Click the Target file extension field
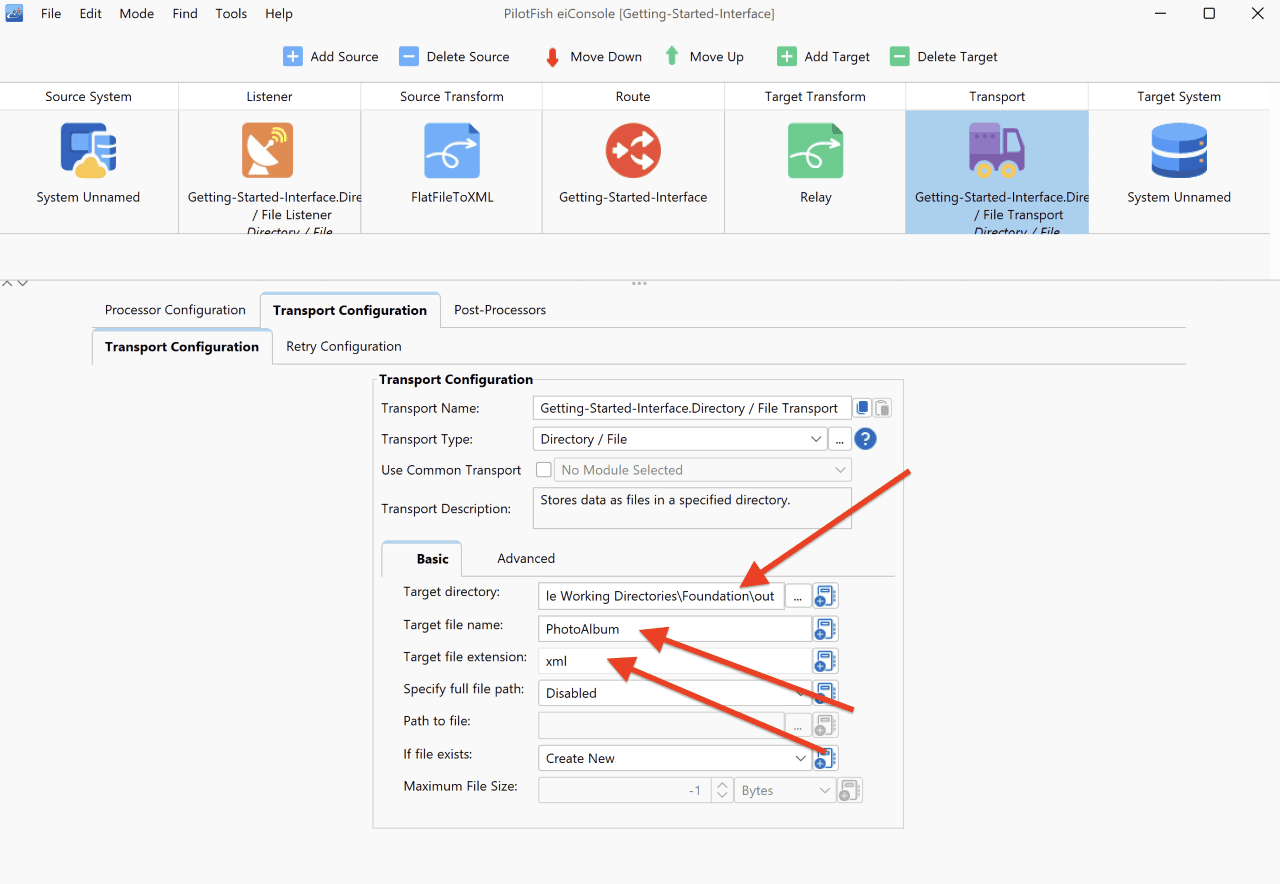 (674, 661)
